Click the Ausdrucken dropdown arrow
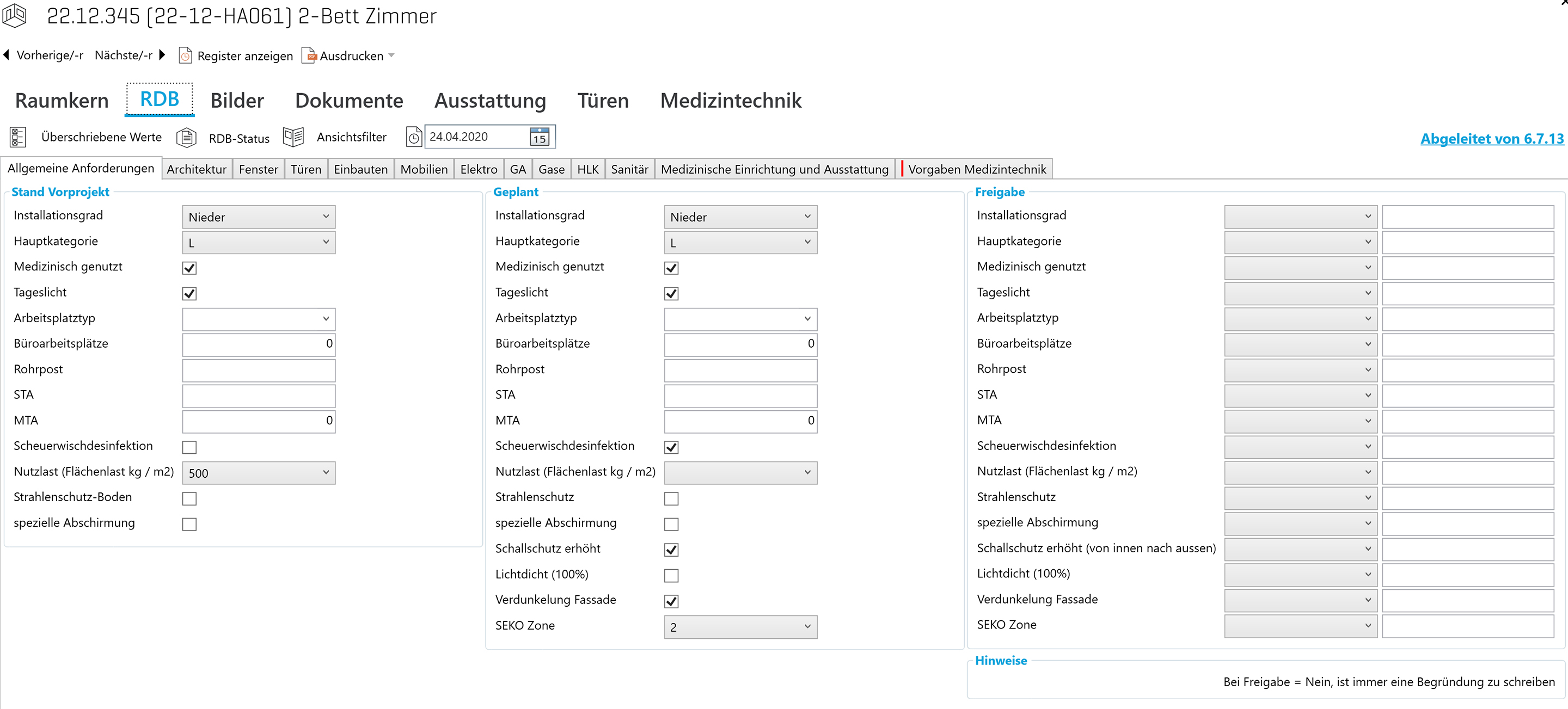This screenshot has height=709, width=1568. click(391, 56)
